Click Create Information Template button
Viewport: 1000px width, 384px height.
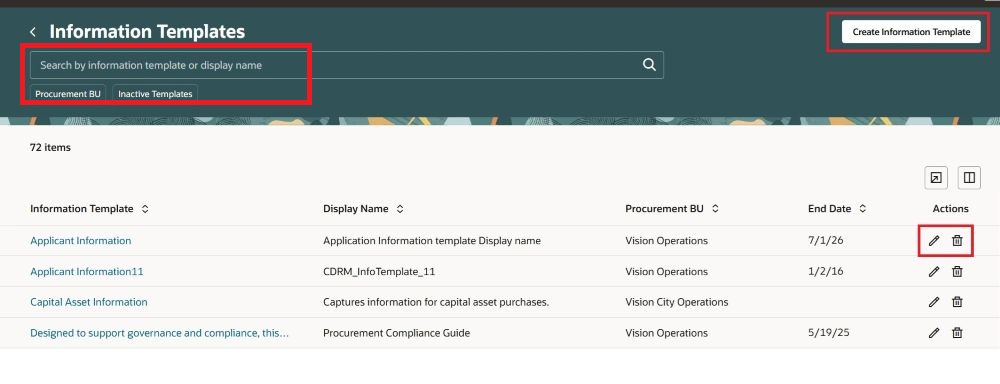(911, 31)
